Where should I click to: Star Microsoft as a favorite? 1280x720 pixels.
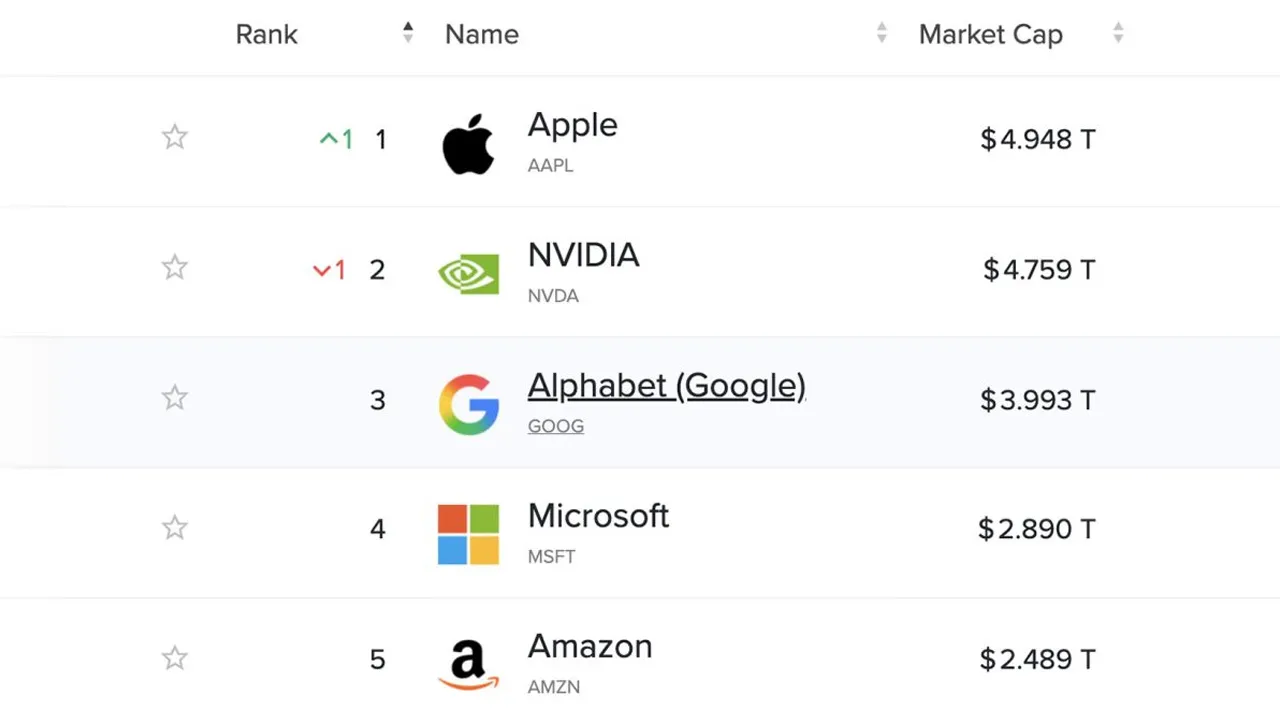(175, 527)
